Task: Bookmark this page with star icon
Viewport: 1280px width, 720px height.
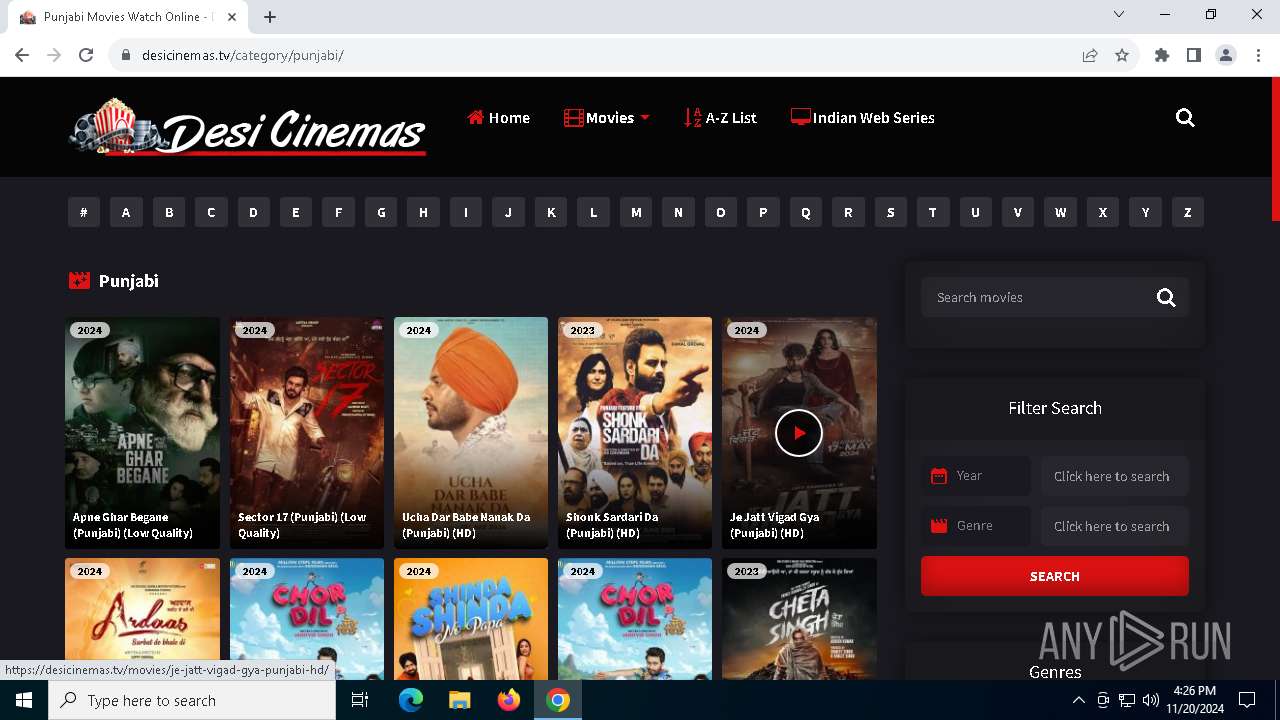Action: pos(1122,55)
